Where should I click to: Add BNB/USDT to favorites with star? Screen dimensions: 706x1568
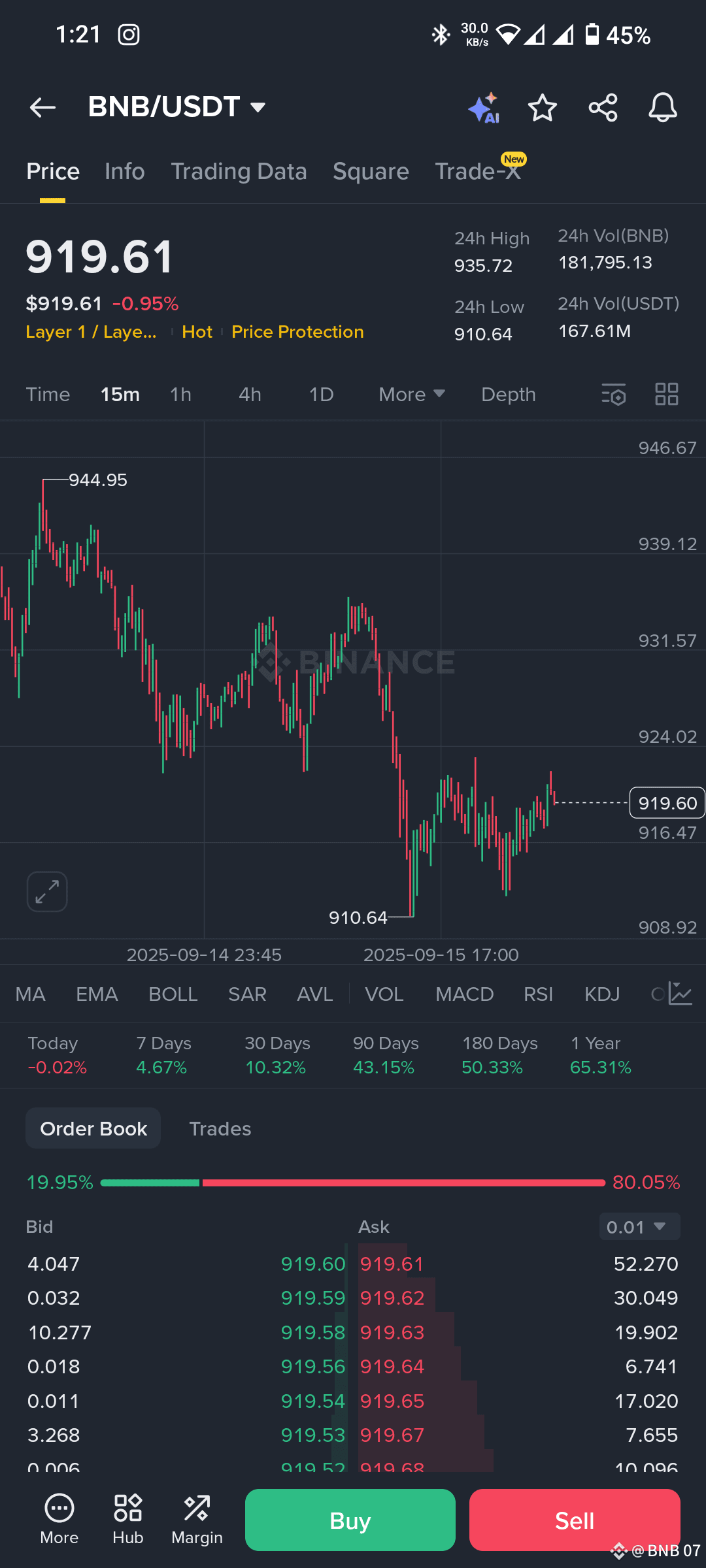click(x=542, y=108)
